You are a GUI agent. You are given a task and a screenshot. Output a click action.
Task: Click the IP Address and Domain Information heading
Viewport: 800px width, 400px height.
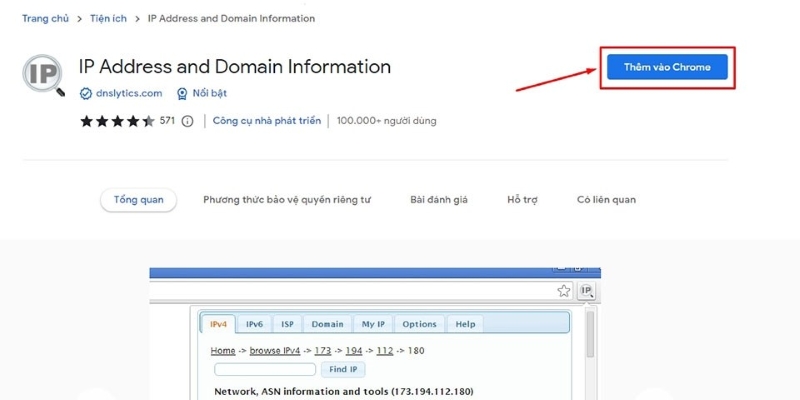(x=235, y=66)
